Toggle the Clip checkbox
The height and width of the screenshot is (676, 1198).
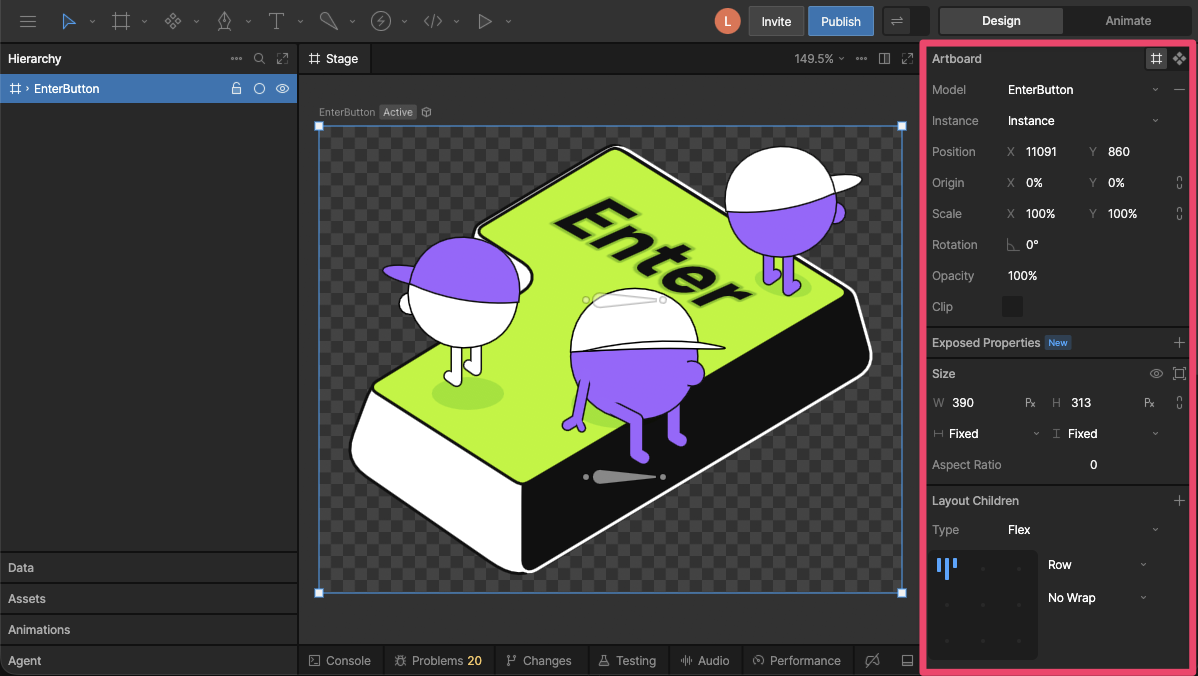coord(1012,307)
